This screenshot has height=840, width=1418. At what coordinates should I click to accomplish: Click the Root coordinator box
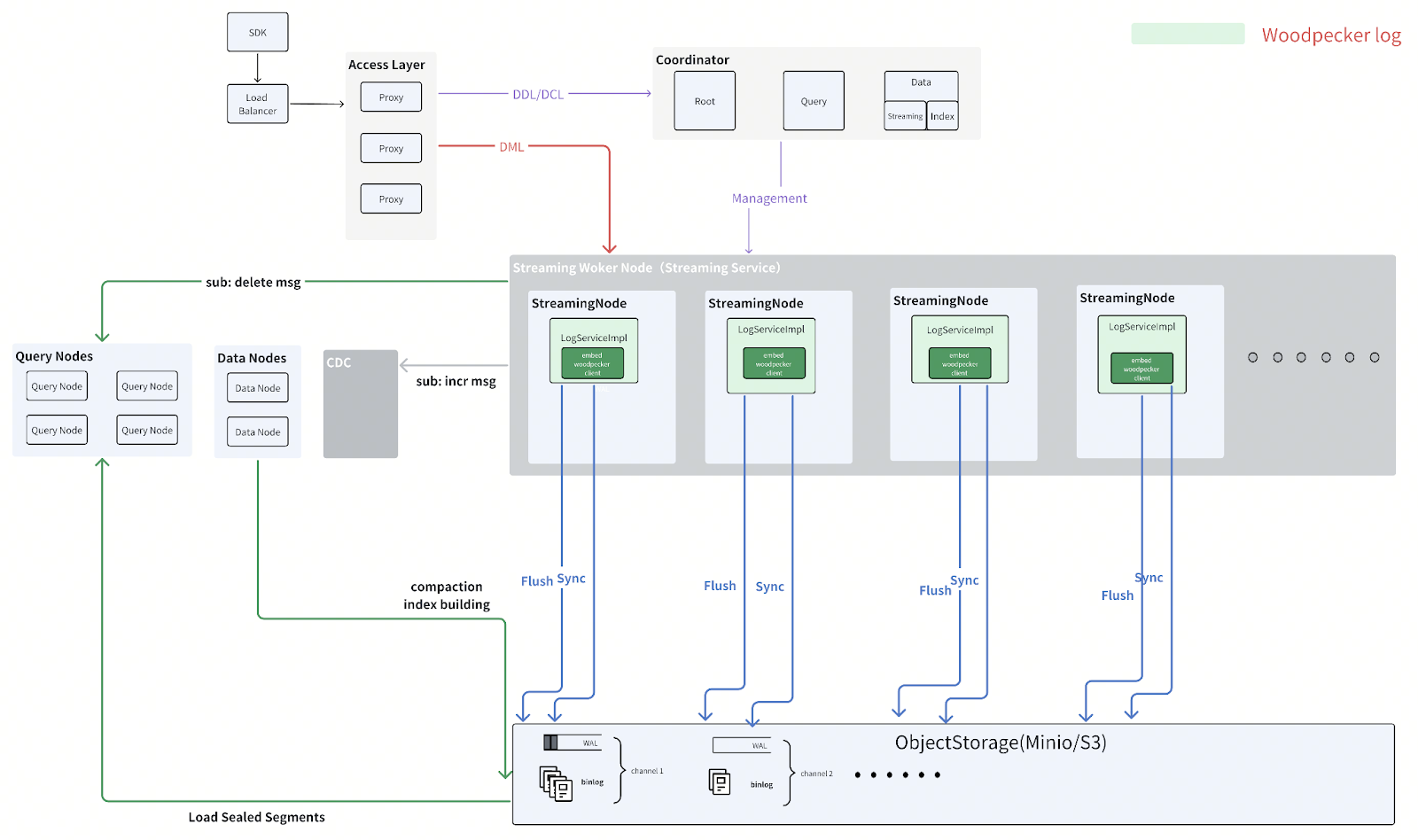click(x=705, y=101)
